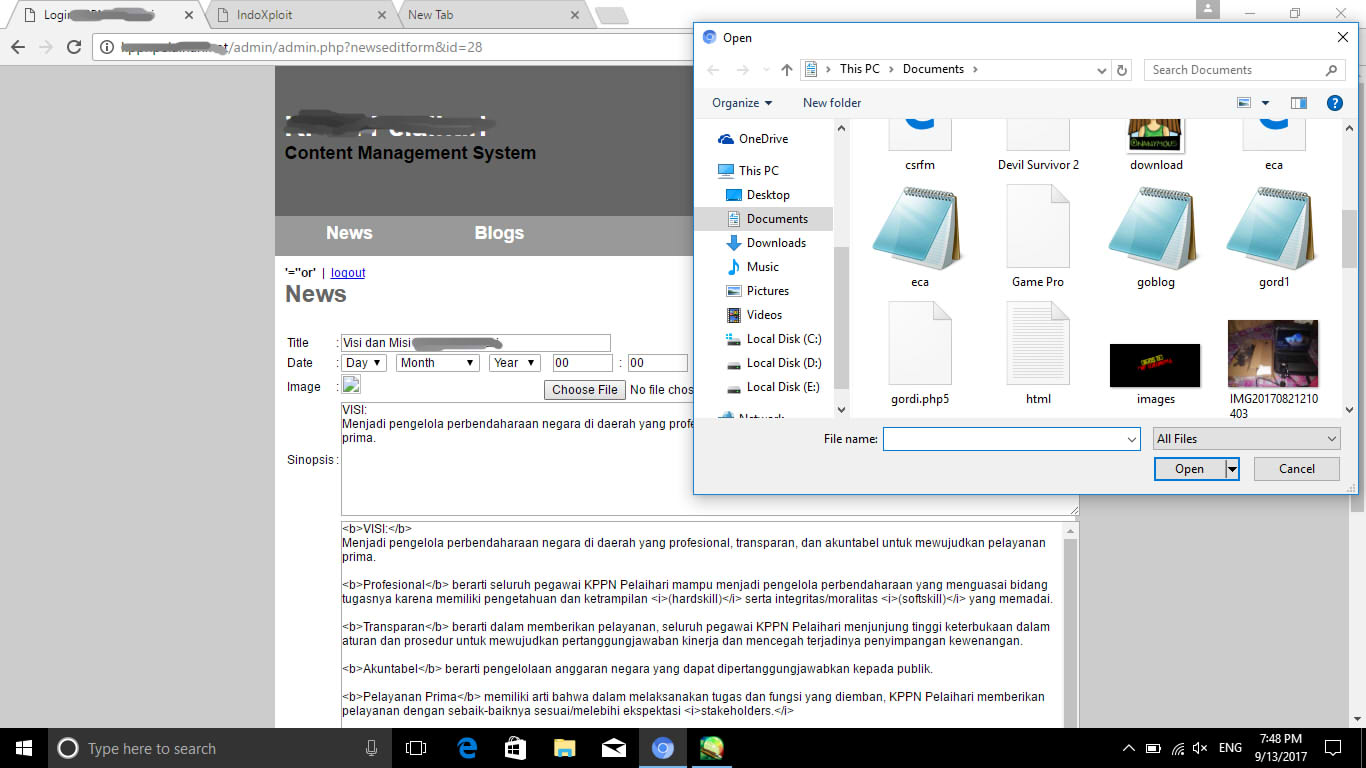This screenshot has height=768, width=1366.
Task: Expand the File name history dropdown arrow
Action: point(1131,439)
